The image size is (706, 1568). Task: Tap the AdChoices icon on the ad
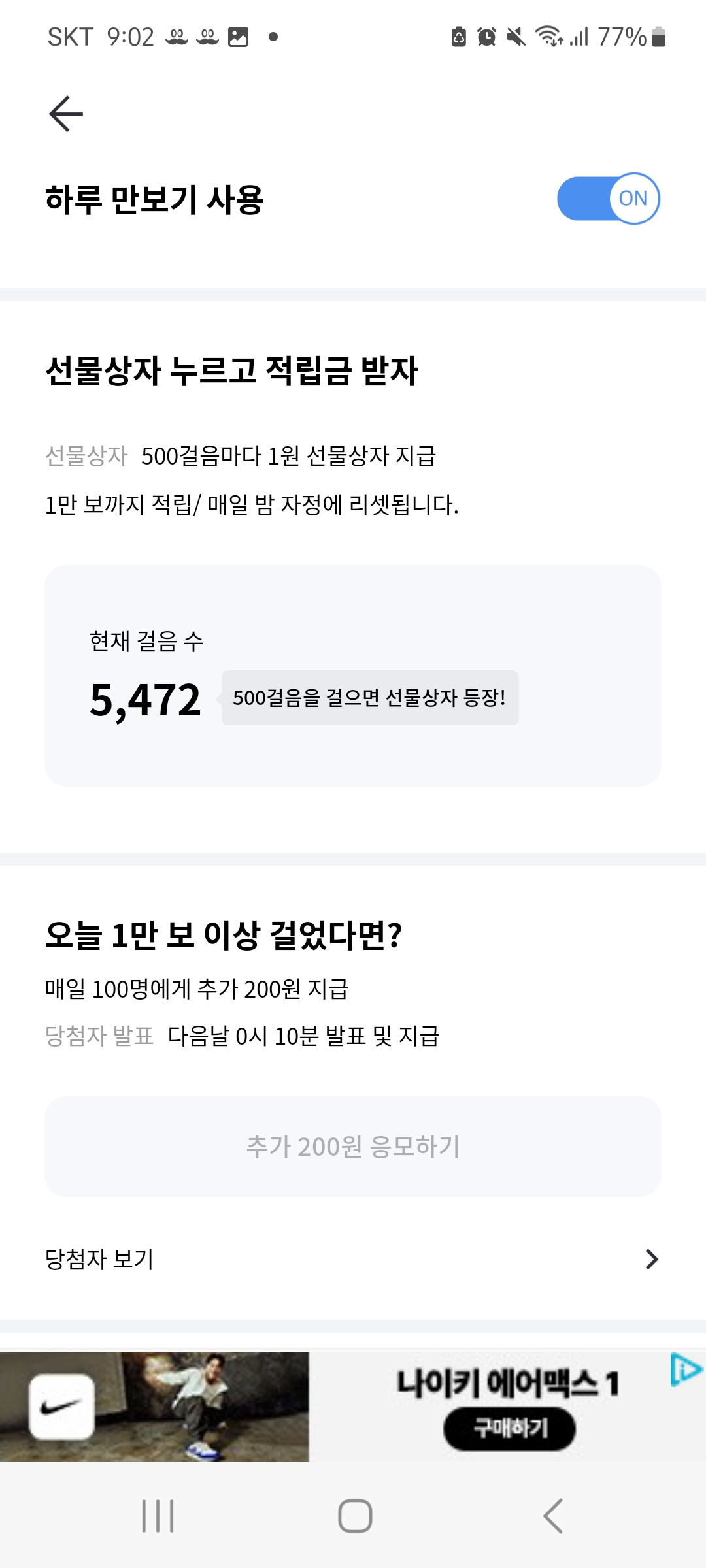685,1369
